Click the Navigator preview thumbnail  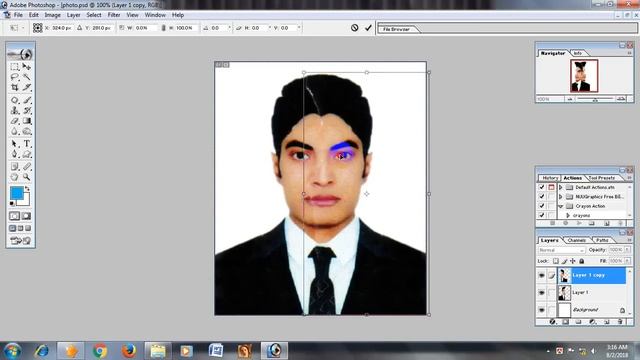tap(584, 76)
